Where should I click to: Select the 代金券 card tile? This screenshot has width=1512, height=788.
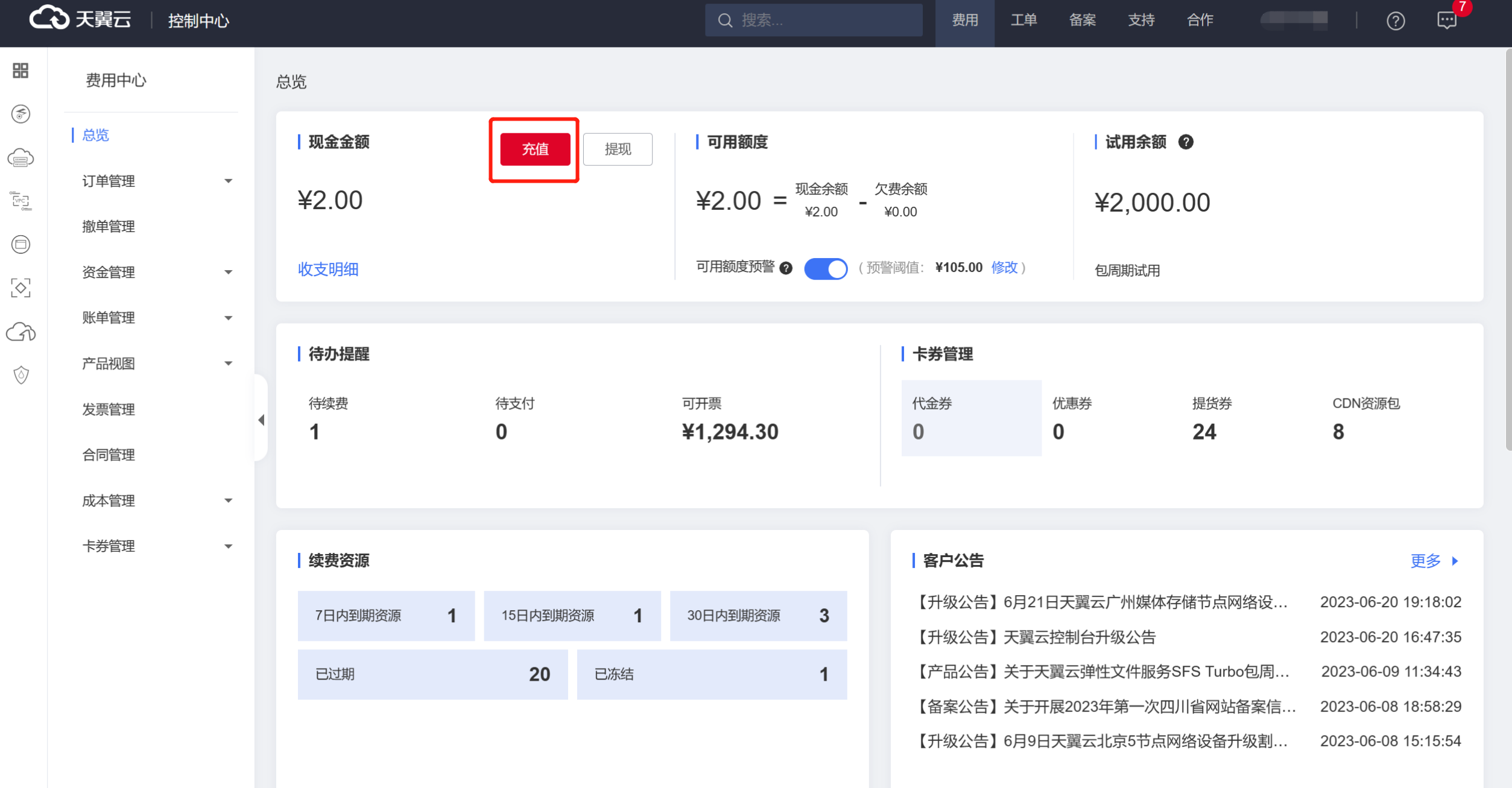[971, 418]
